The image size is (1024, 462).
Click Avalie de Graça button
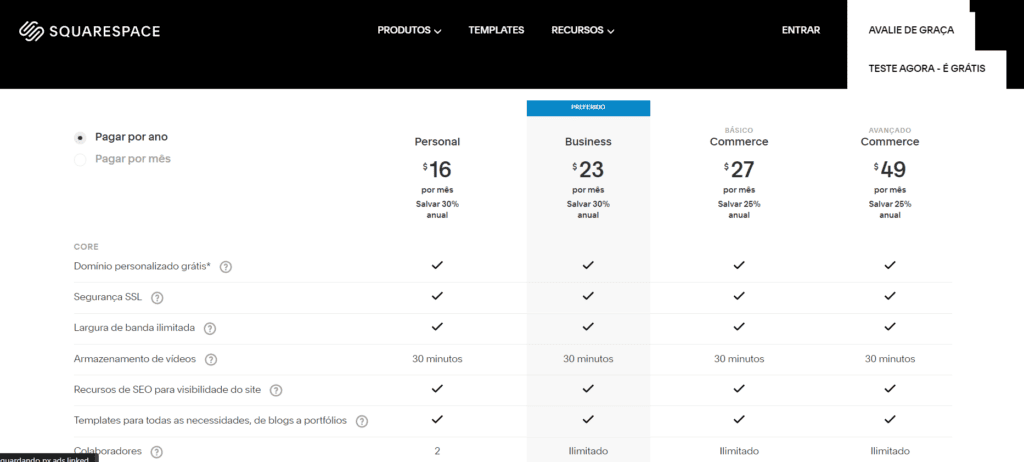click(911, 30)
